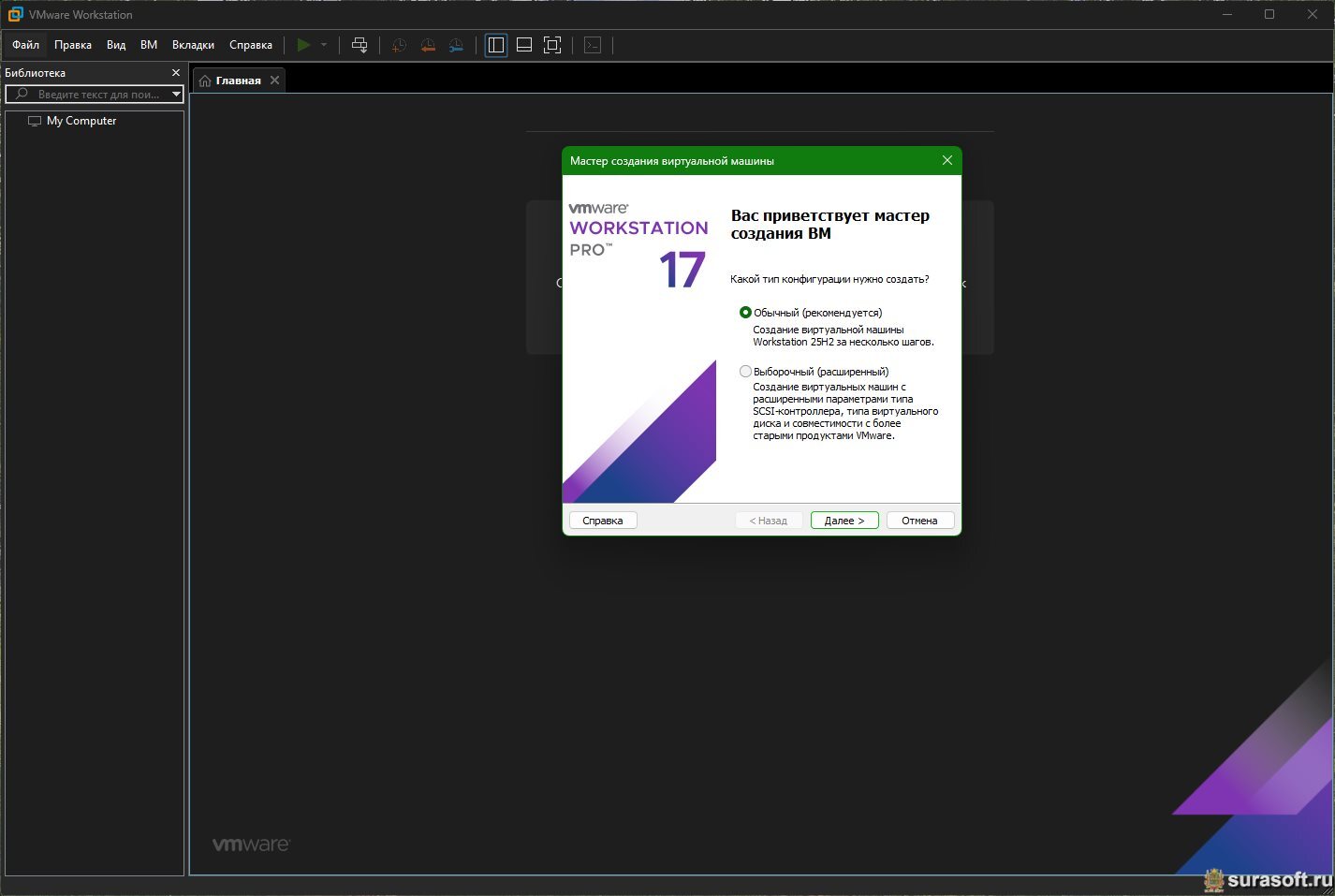The image size is (1335, 896).
Task: Toggle the library sidebar view icon
Action: coord(496,45)
